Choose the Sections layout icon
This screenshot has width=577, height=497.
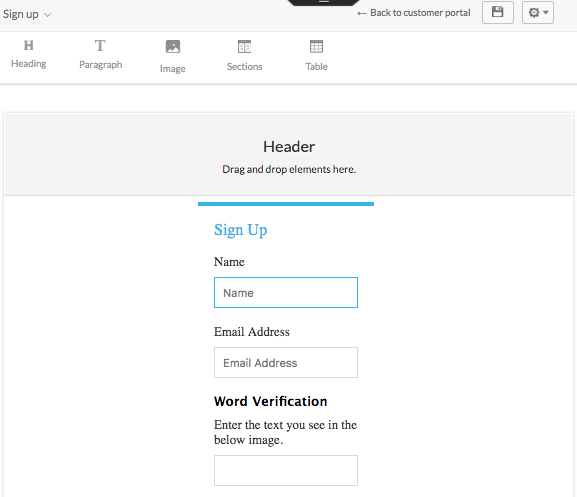244,47
